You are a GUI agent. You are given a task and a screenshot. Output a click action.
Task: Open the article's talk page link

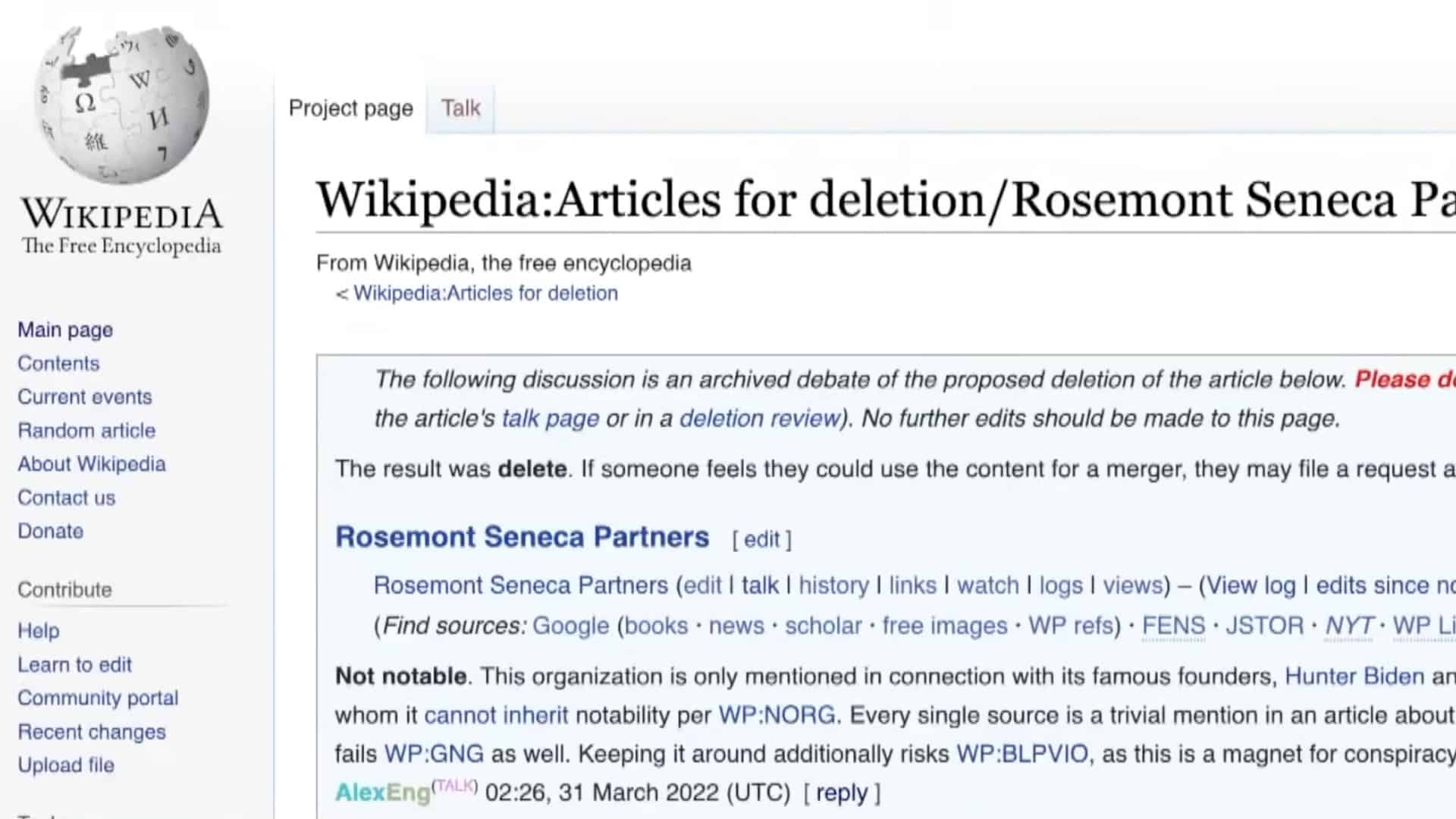[551, 418]
